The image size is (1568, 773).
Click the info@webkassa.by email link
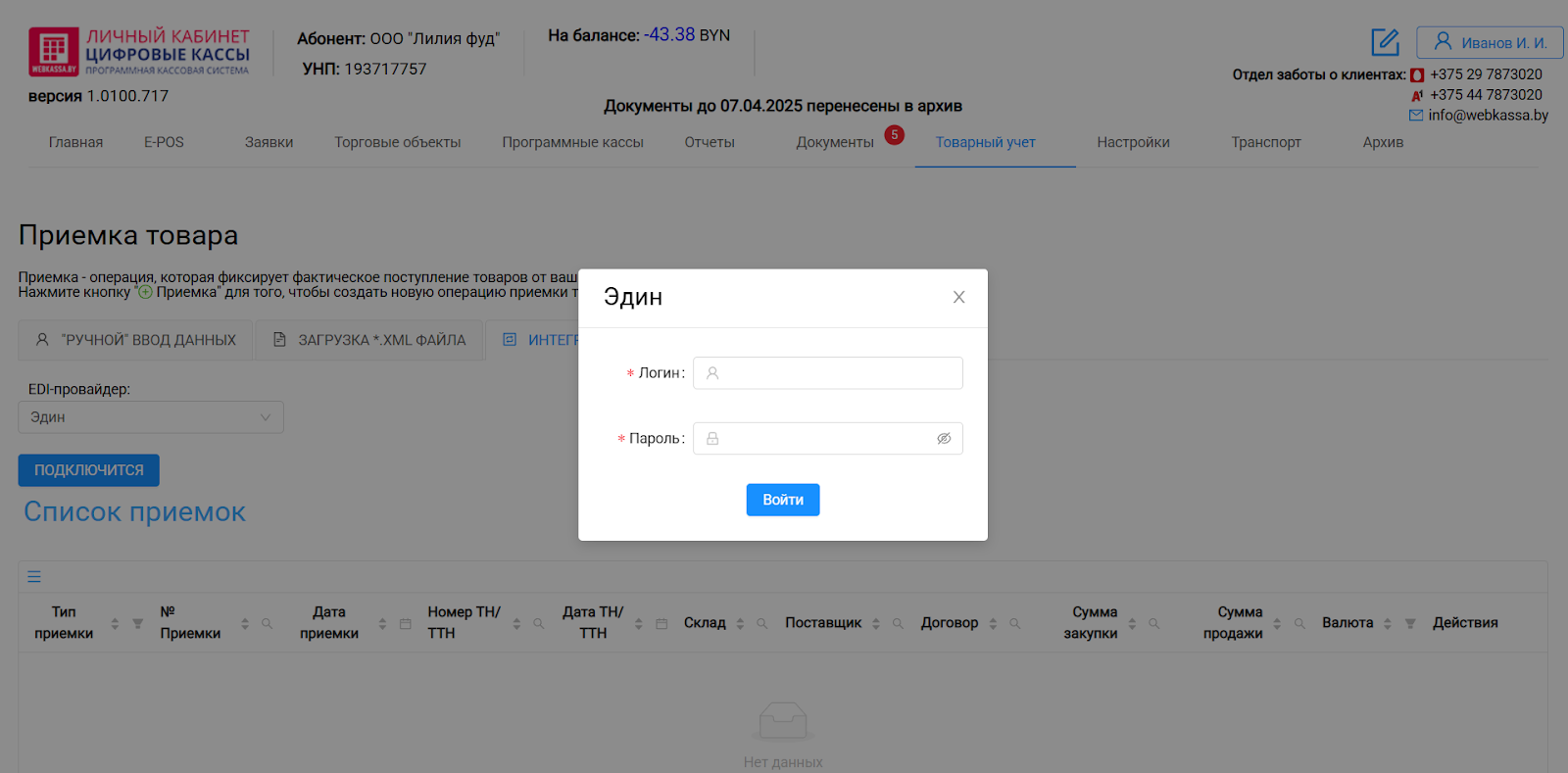[x=1488, y=116]
